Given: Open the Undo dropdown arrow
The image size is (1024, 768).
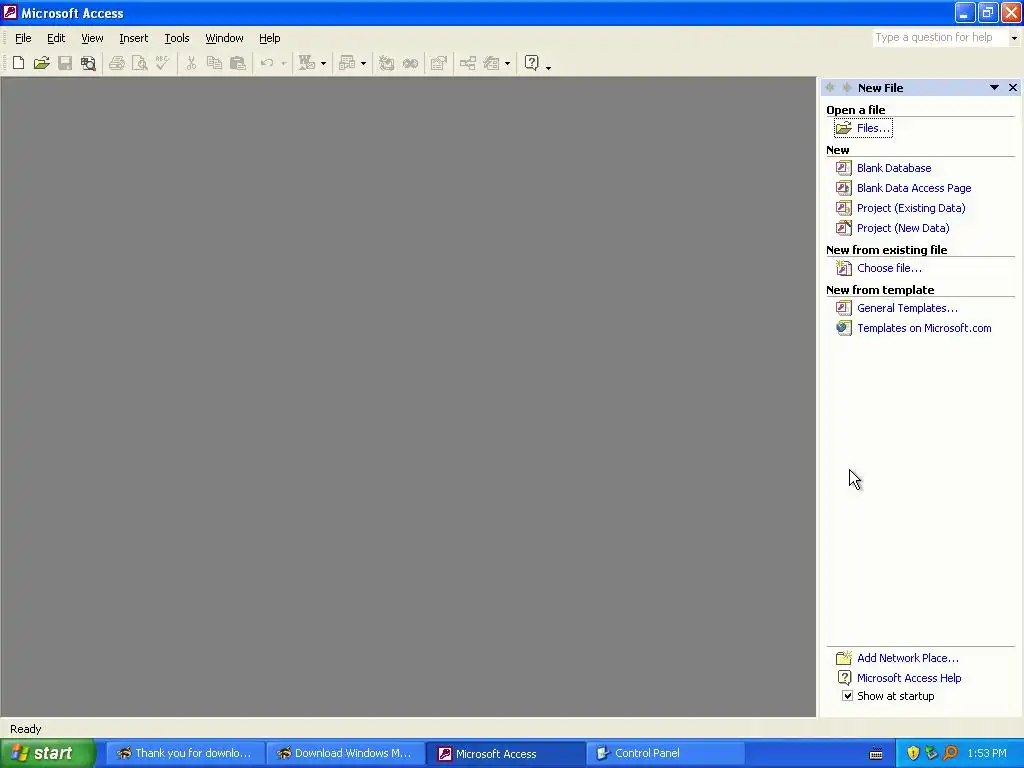Looking at the screenshot, I should click(x=283, y=63).
